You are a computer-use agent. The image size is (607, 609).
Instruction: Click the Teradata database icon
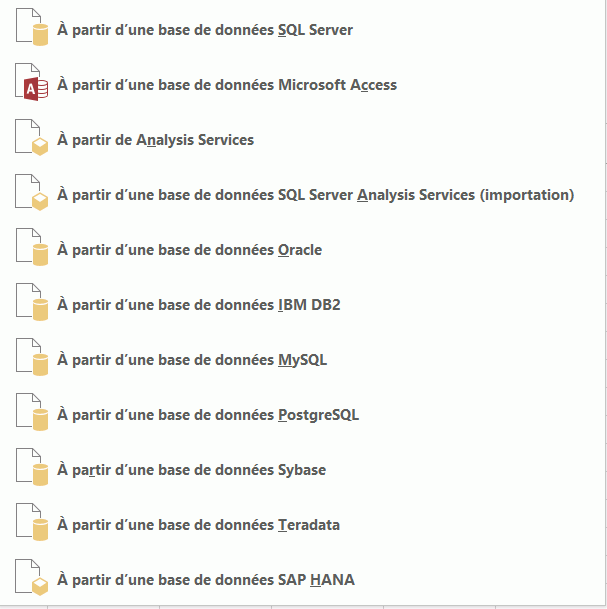[x=32, y=524]
